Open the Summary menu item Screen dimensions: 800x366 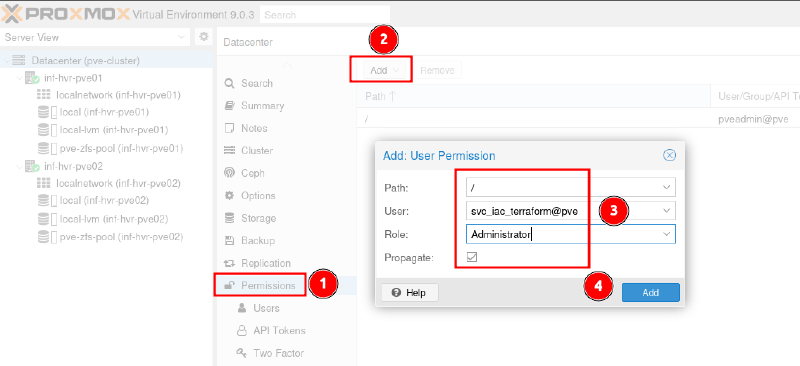pyautogui.click(x=286, y=106)
